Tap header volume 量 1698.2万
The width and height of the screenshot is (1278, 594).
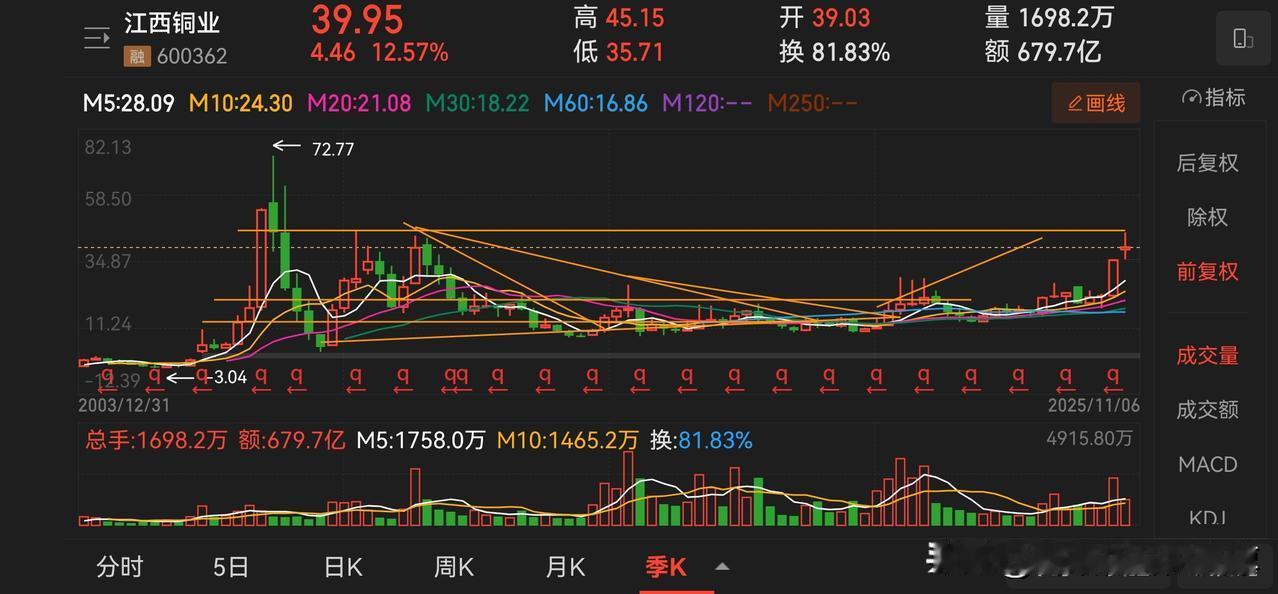pos(1049,17)
